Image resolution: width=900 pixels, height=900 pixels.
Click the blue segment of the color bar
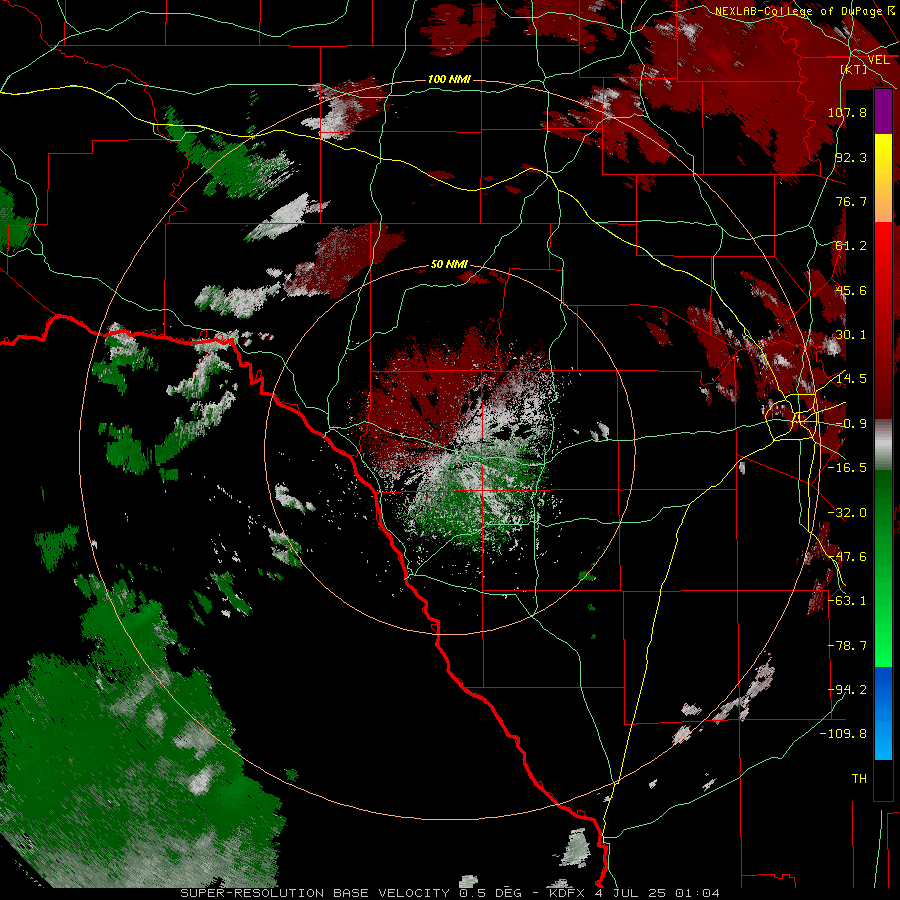tap(883, 712)
